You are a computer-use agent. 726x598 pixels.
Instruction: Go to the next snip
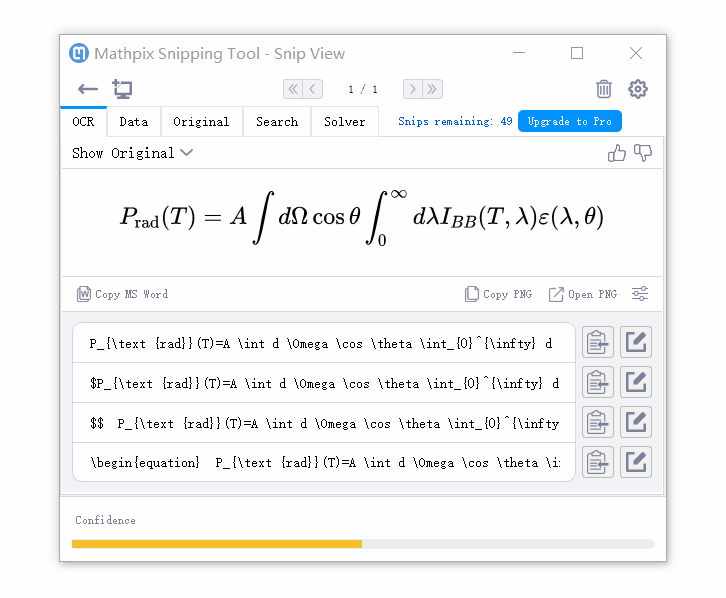pos(413,89)
